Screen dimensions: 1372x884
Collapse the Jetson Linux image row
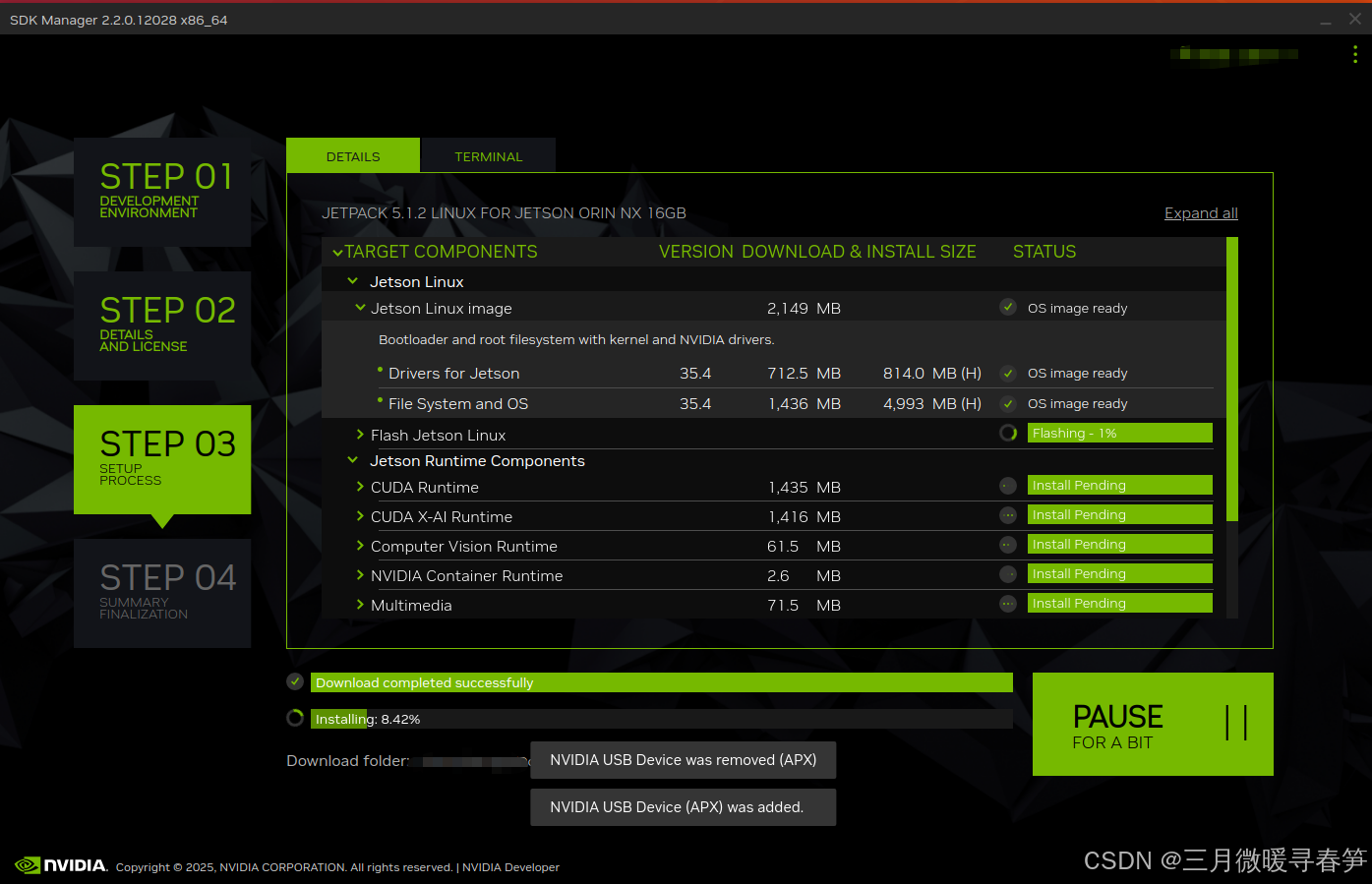coord(360,308)
